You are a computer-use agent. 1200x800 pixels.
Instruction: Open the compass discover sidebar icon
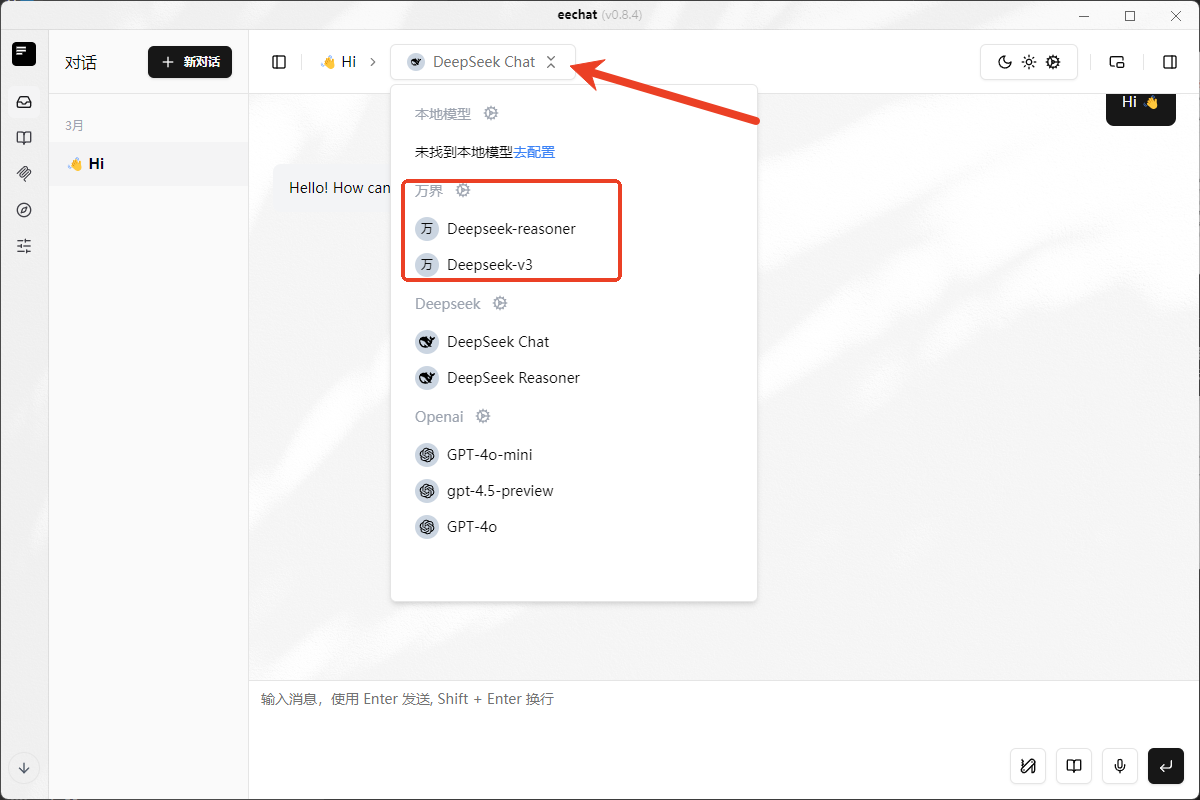point(24,209)
